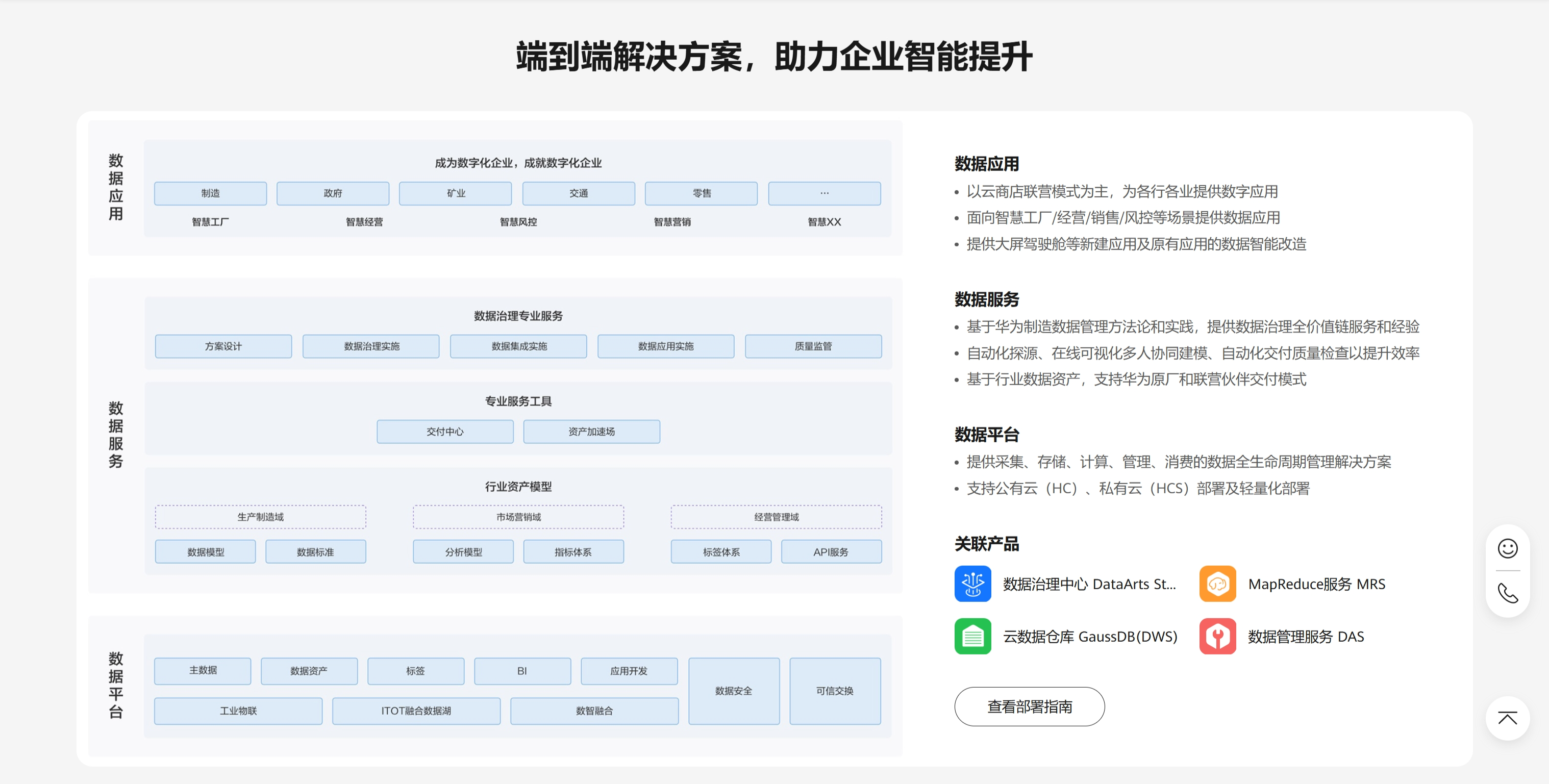Click the 查看部署指南 button
The image size is (1549, 784).
click(x=1029, y=706)
